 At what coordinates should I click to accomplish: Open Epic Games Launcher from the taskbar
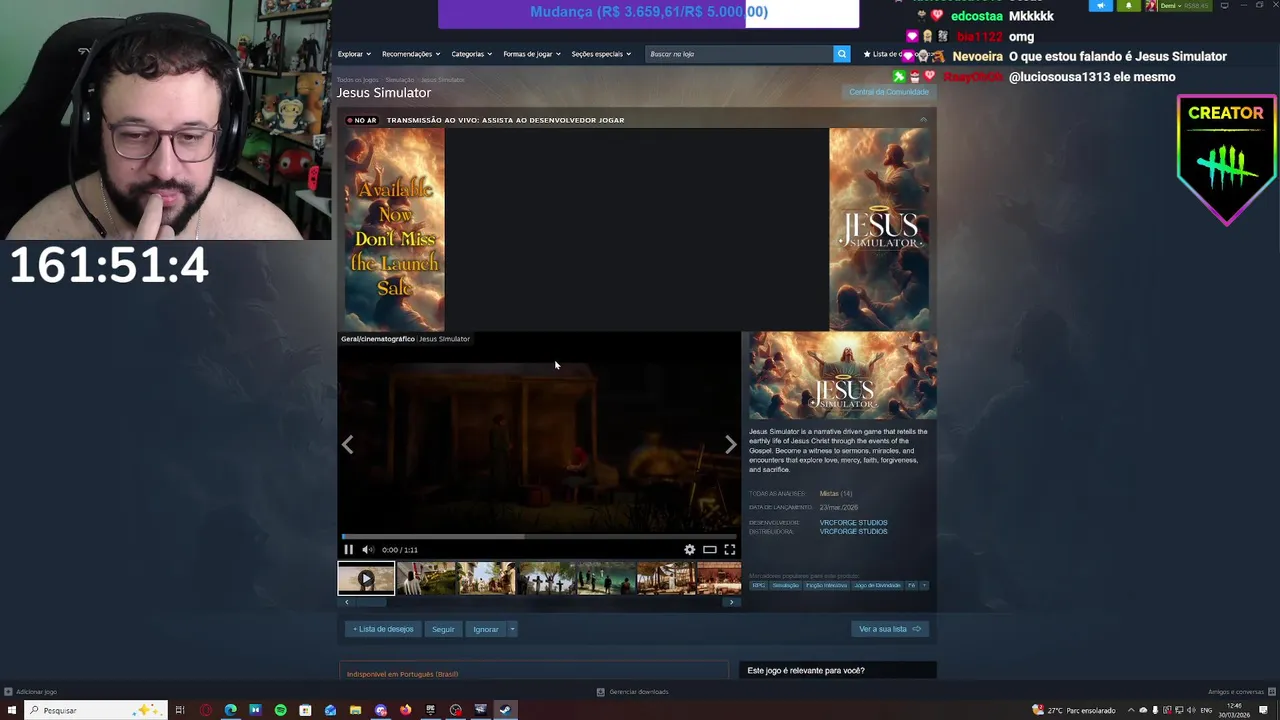click(430, 710)
